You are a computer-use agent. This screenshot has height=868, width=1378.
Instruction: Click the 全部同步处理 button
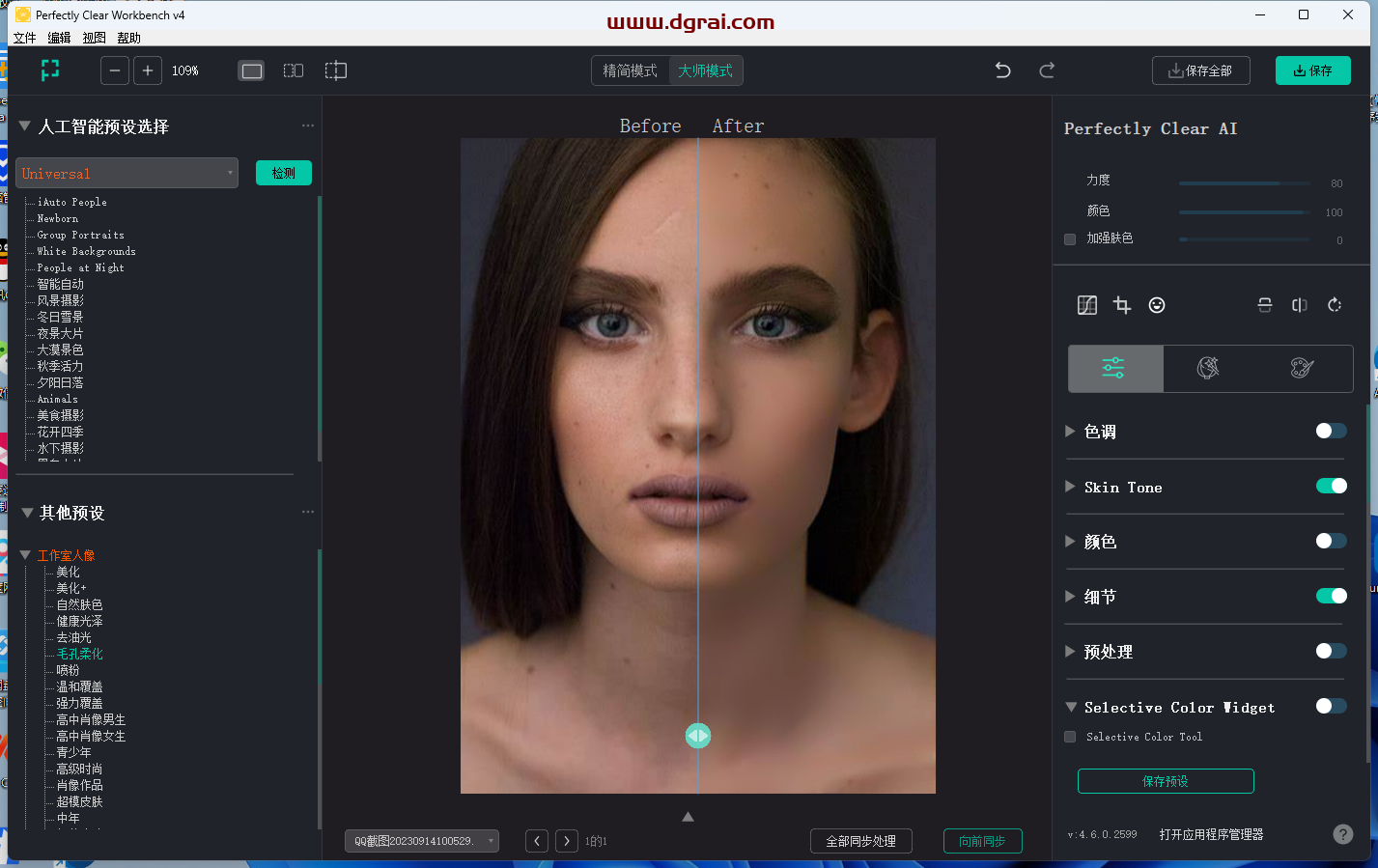[x=861, y=841]
